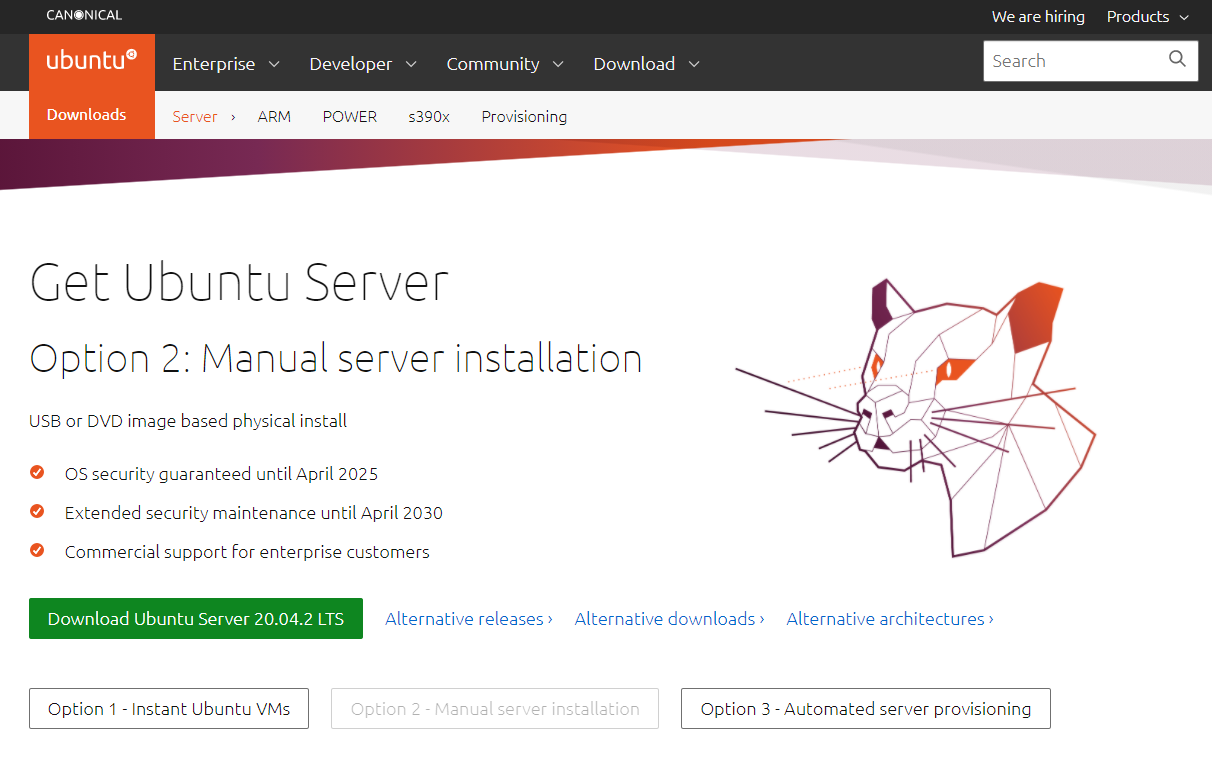Open the We are hiring link
Viewport: 1212px width, 777px height.
click(1038, 16)
